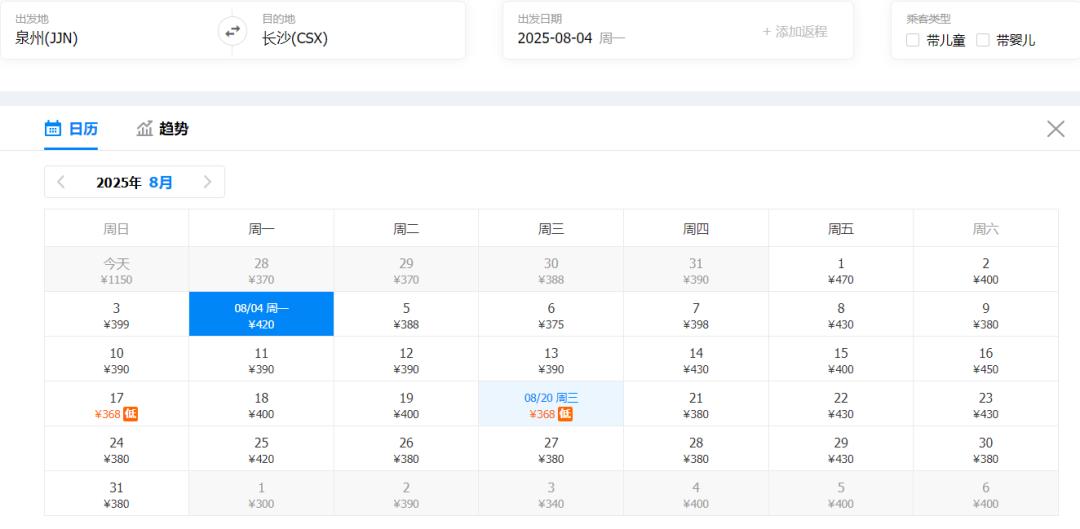The height and width of the screenshot is (529, 1080).
Task: Pick August 3 priced ¥399
Action: tap(116, 314)
